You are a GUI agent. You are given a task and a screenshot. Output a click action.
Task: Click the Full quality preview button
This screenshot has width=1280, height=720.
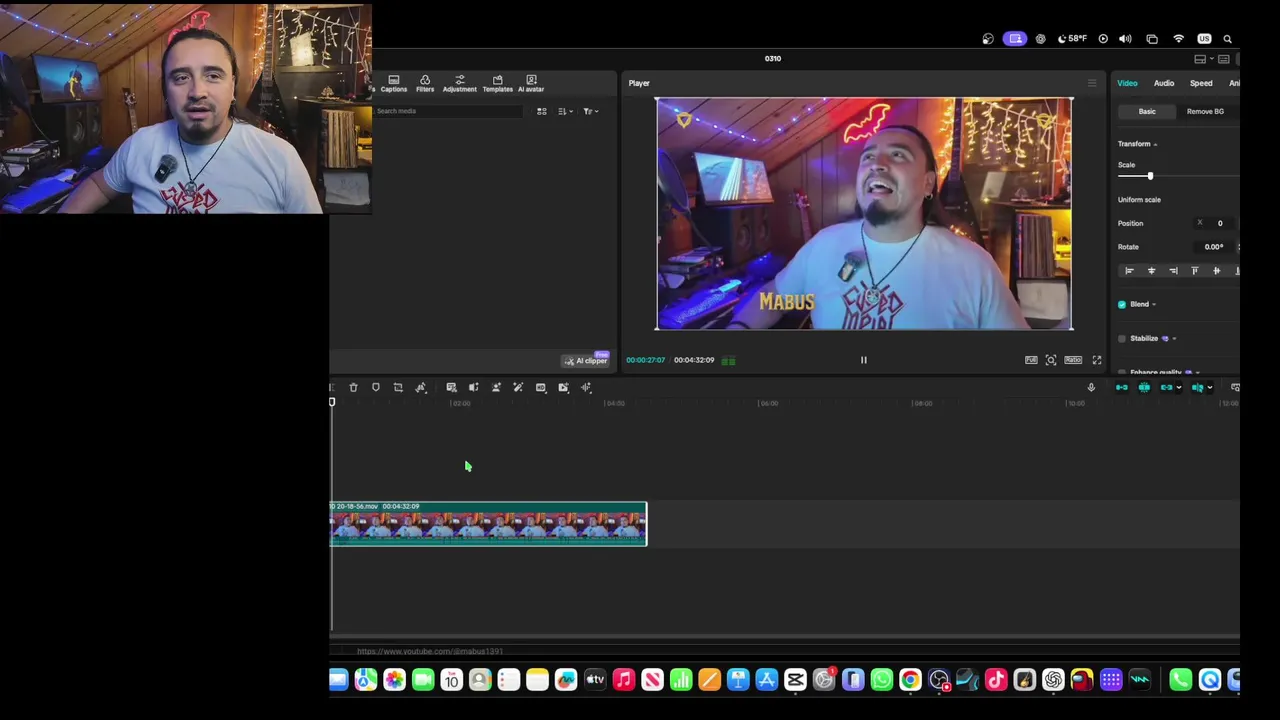pyautogui.click(x=1031, y=360)
